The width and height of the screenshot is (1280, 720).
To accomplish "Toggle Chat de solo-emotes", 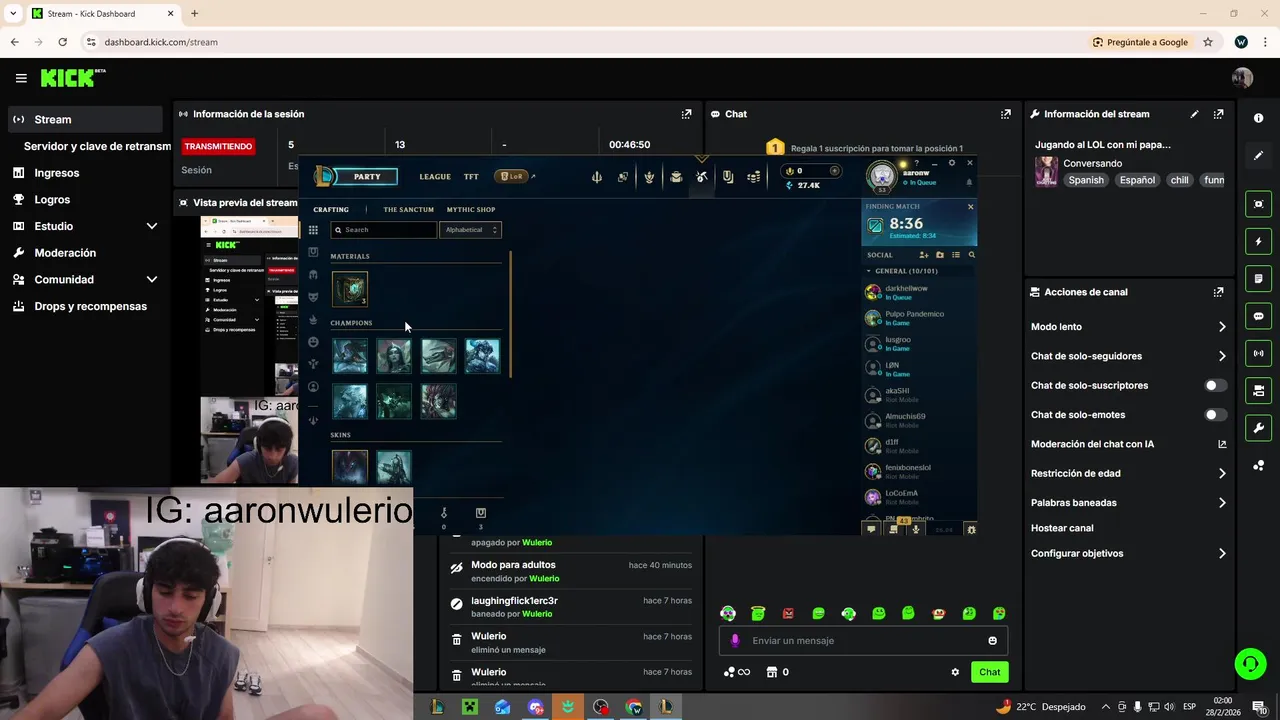I will [1215, 414].
